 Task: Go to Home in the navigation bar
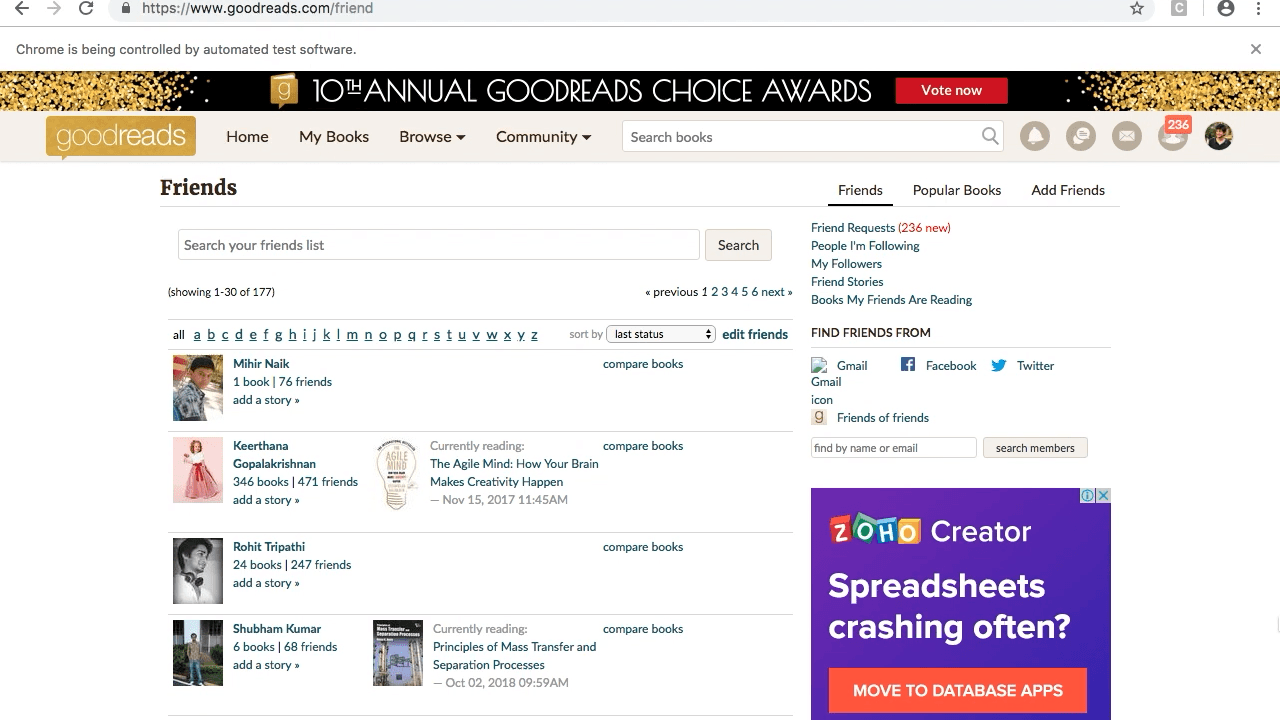point(247,137)
